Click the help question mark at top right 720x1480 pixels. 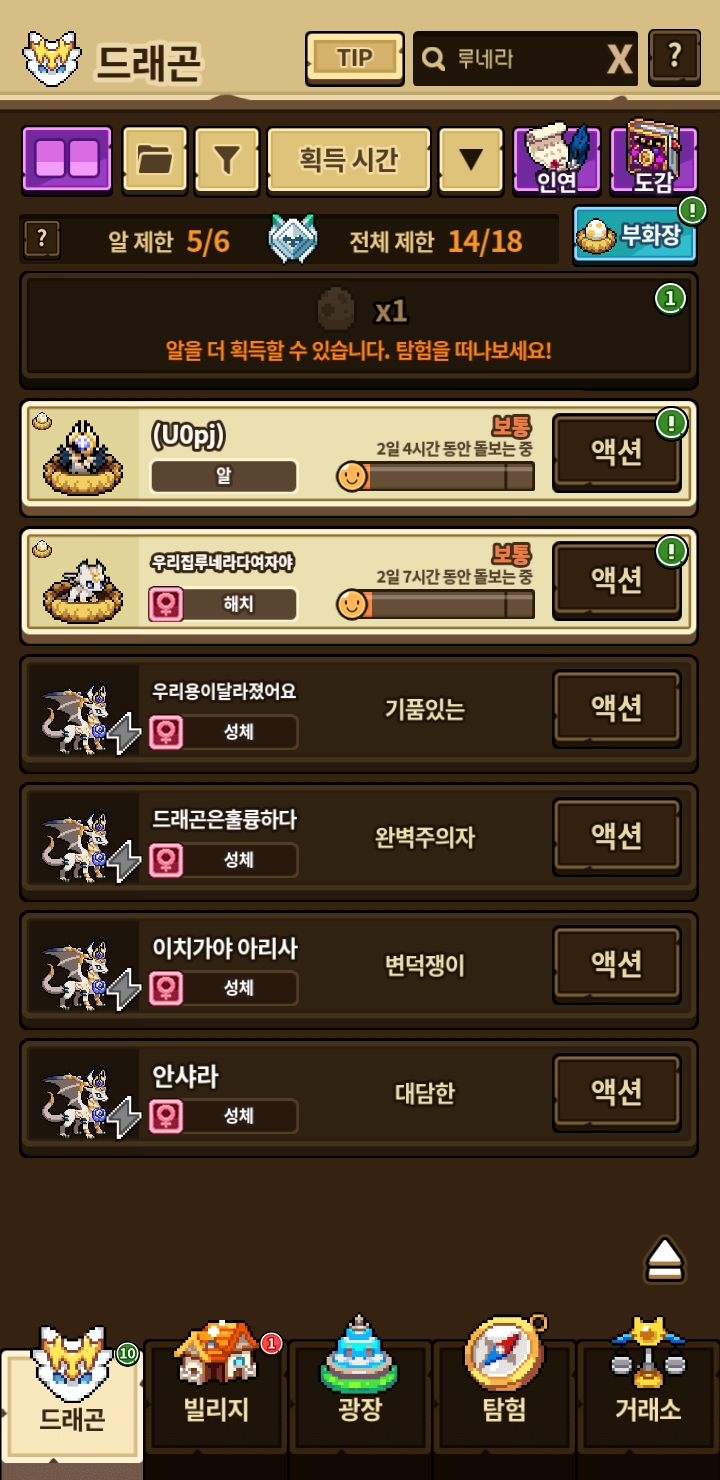click(x=674, y=57)
